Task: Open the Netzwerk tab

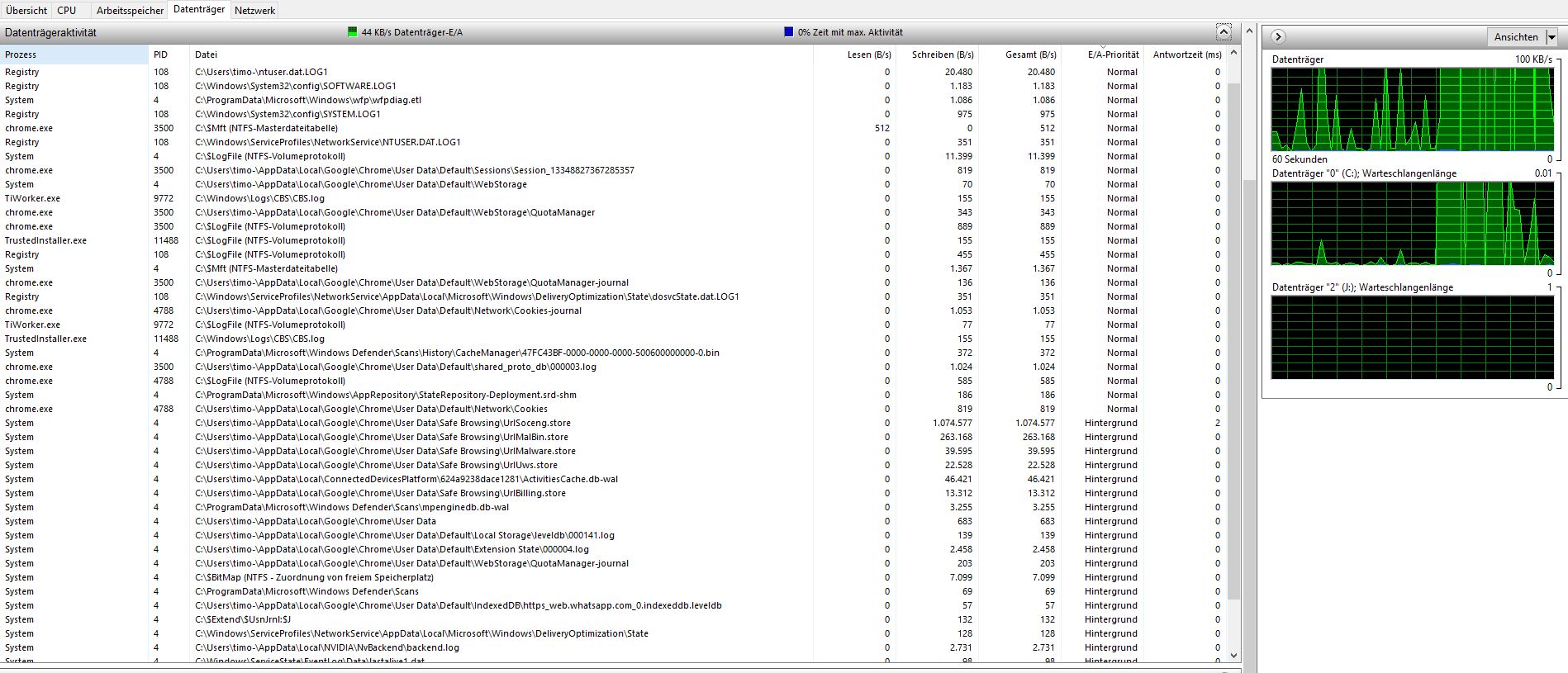Action: pyautogui.click(x=254, y=11)
